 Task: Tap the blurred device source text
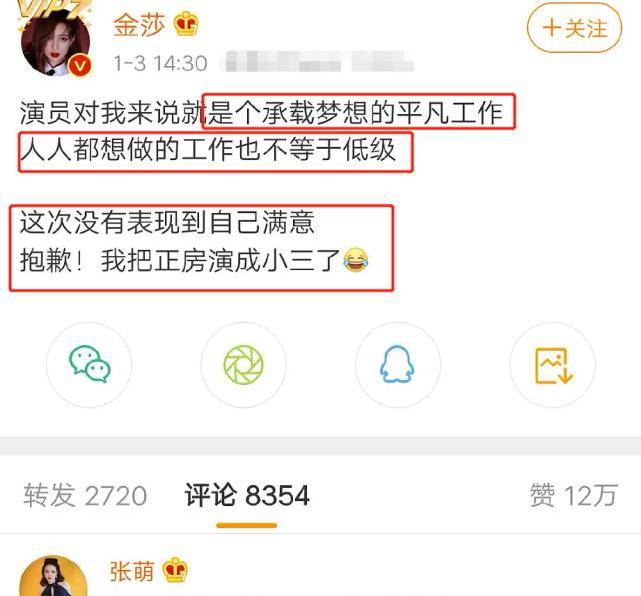point(318,62)
